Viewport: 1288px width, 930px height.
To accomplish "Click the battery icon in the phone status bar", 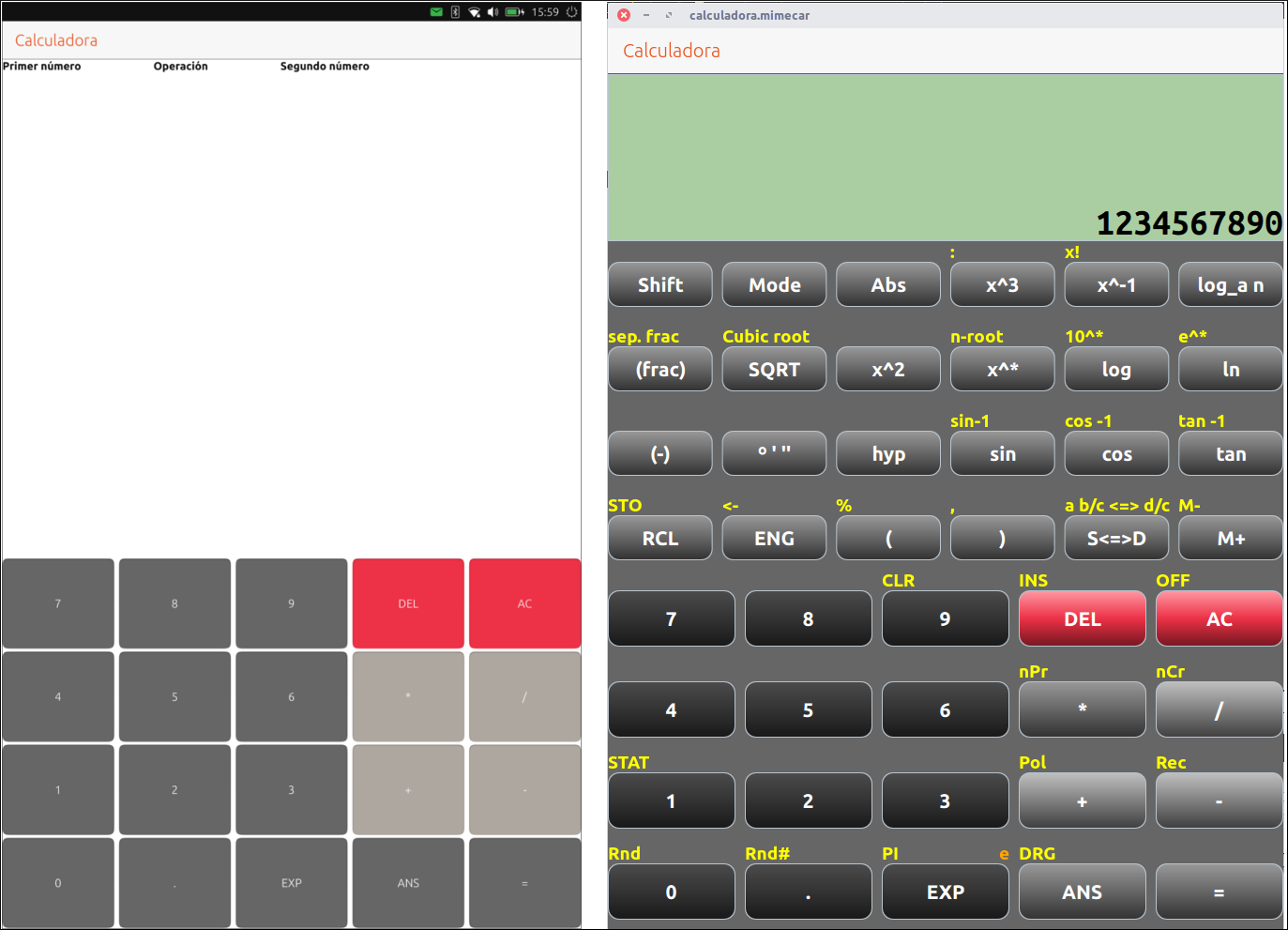I will (515, 12).
